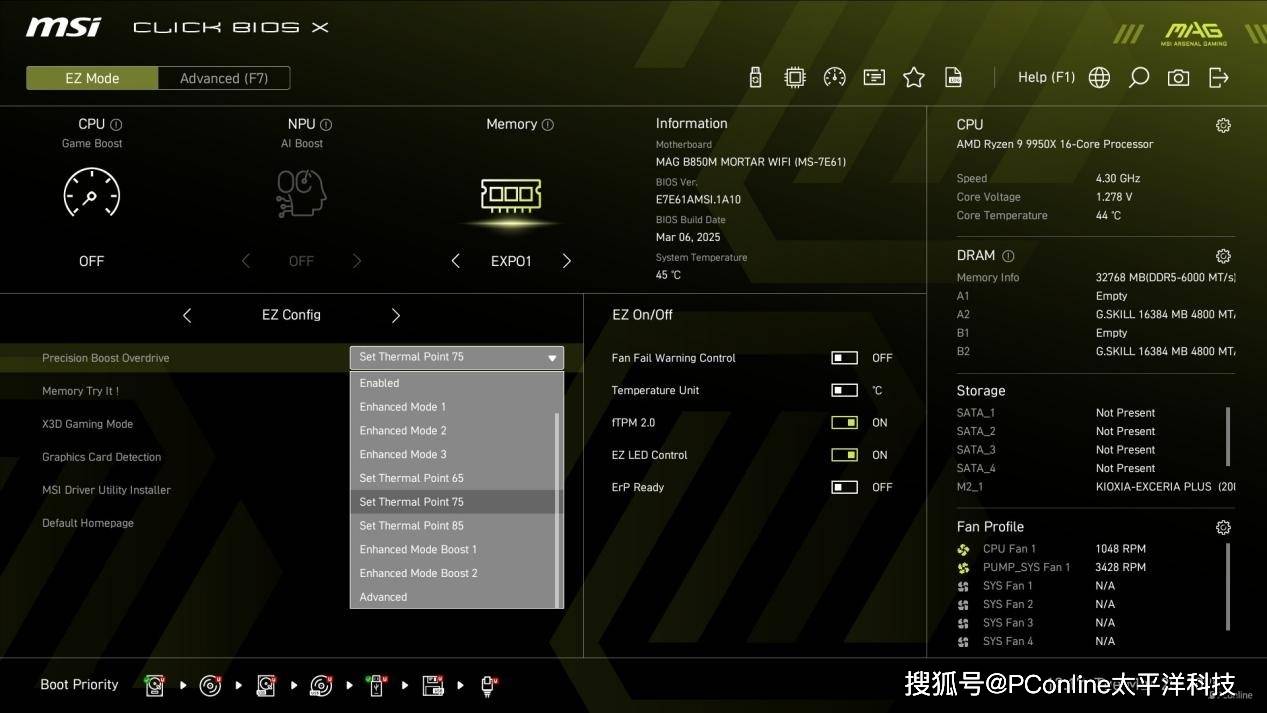
Task: Toggle the Temperature Unit switch
Action: pos(844,390)
